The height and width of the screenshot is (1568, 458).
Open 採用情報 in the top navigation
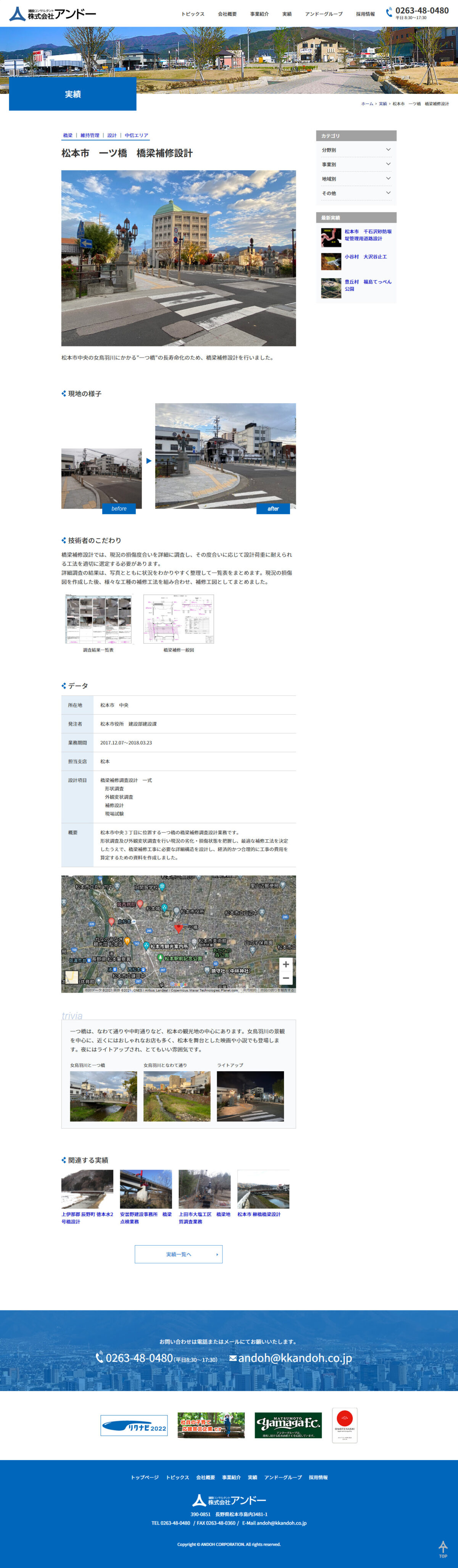(x=365, y=14)
